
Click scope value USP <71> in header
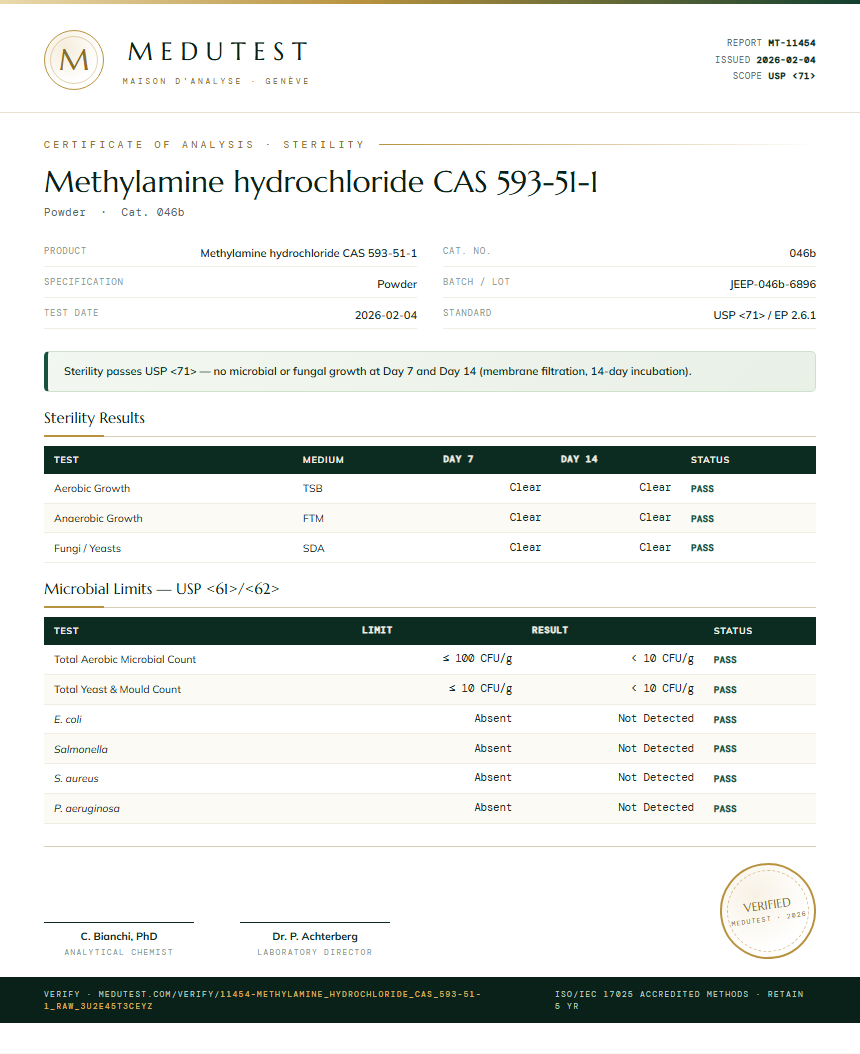pos(791,76)
